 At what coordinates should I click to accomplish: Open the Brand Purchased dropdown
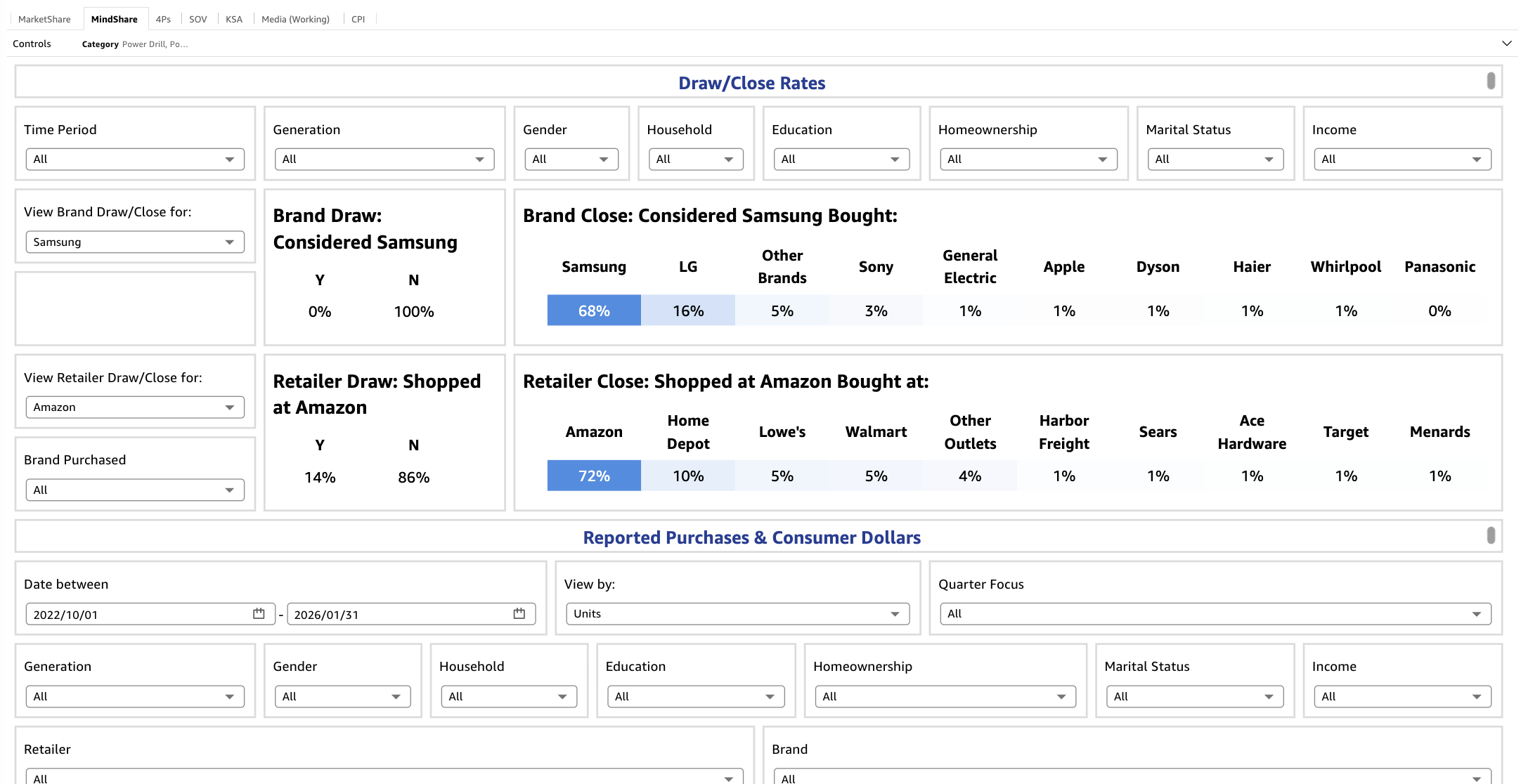(135, 490)
